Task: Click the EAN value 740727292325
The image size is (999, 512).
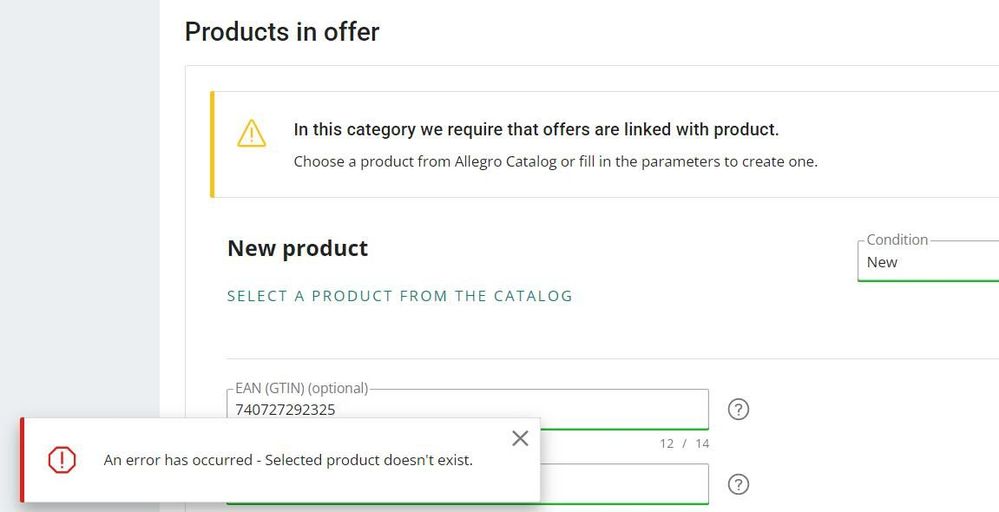Action: pos(285,409)
